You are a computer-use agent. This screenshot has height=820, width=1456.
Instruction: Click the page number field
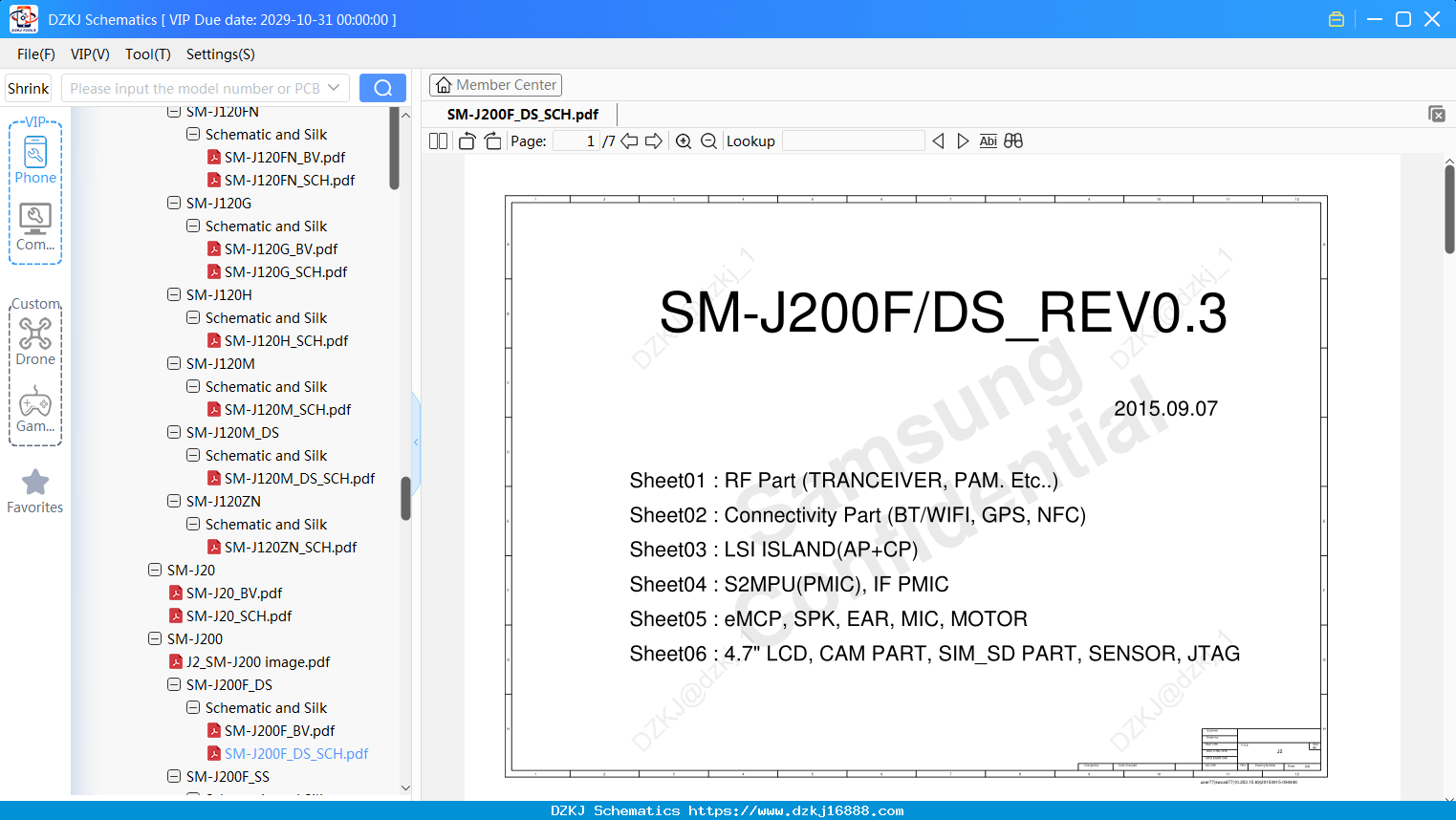tap(576, 141)
